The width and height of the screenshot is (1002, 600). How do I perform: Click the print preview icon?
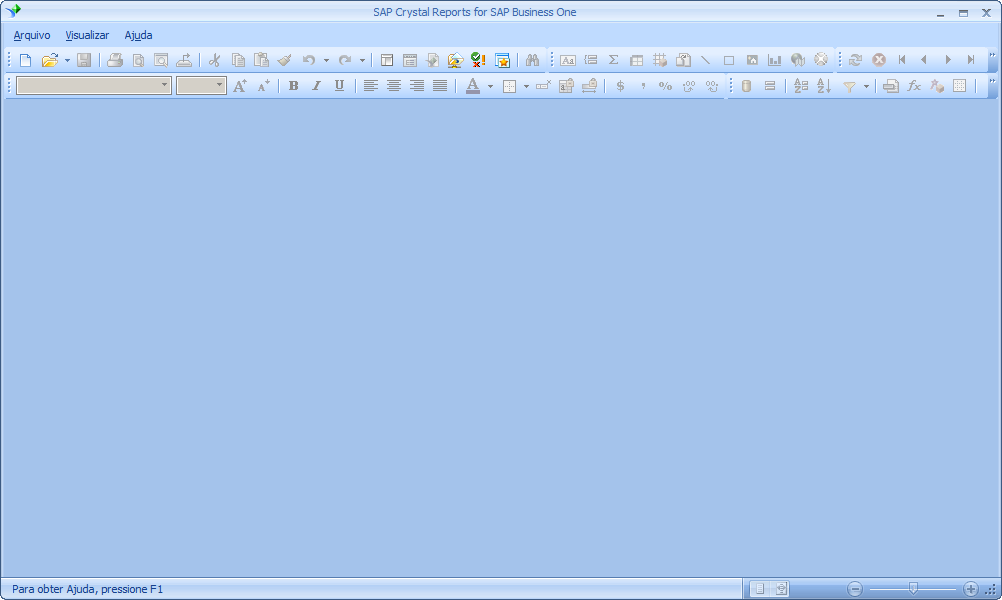(x=138, y=60)
